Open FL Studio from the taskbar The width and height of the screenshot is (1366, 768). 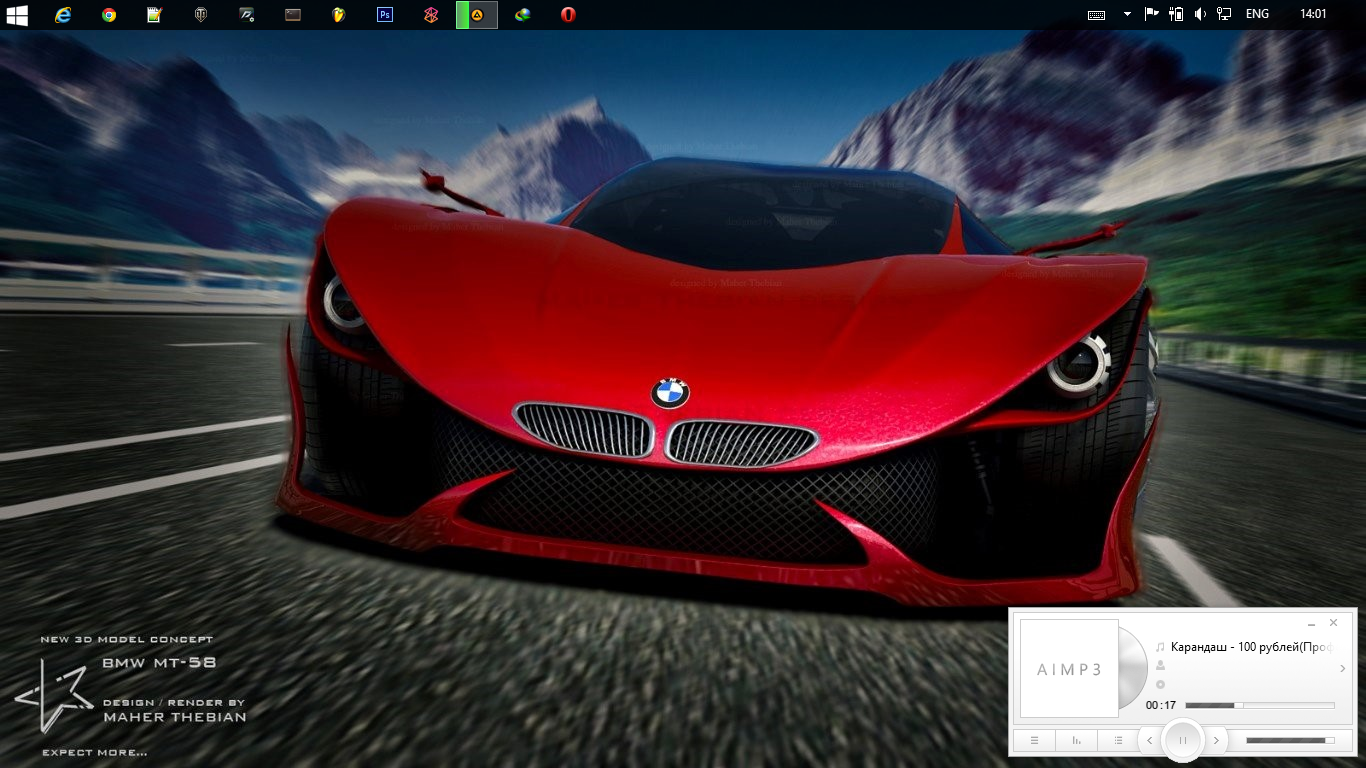click(x=339, y=15)
